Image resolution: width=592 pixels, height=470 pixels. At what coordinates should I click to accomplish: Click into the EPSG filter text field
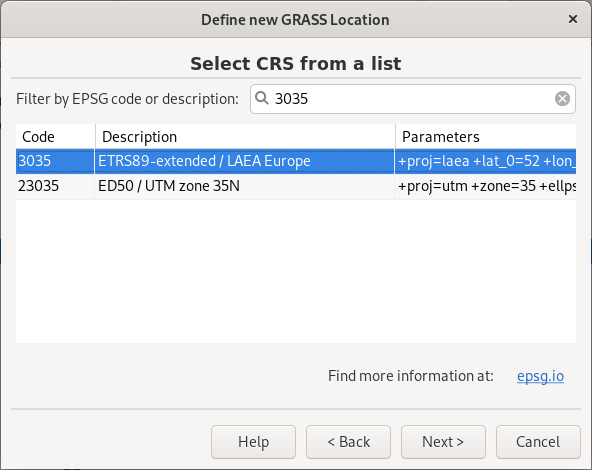413,99
